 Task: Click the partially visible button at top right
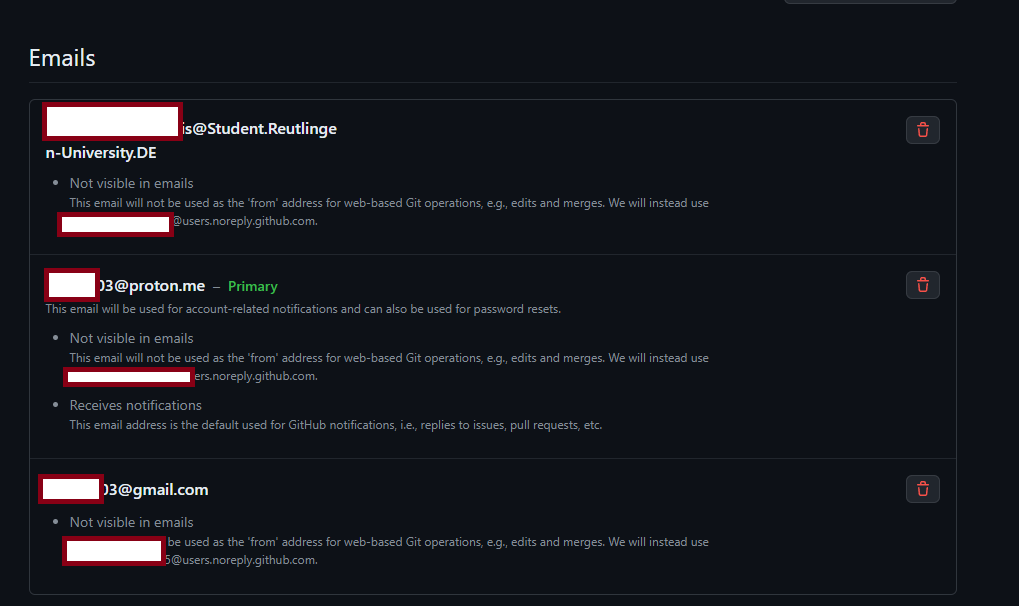[x=870, y=2]
